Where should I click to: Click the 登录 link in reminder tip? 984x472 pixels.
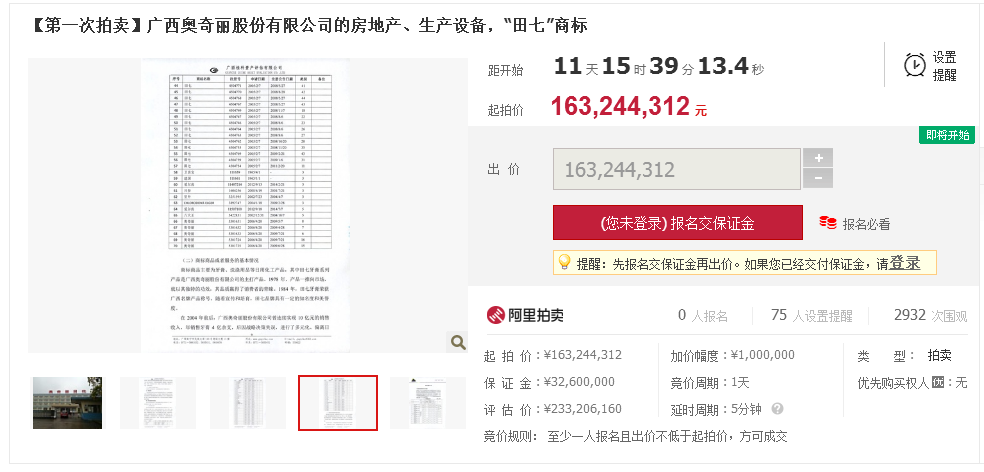(x=904, y=263)
